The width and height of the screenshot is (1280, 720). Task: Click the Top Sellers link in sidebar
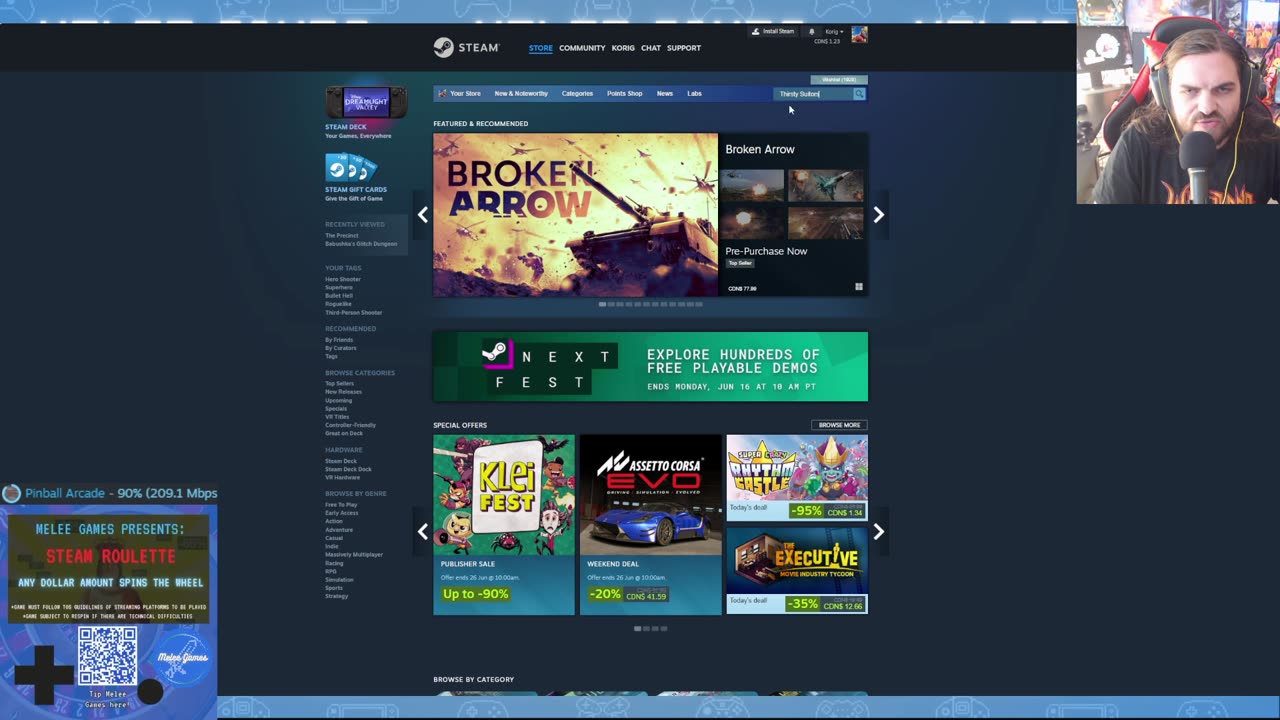339,383
